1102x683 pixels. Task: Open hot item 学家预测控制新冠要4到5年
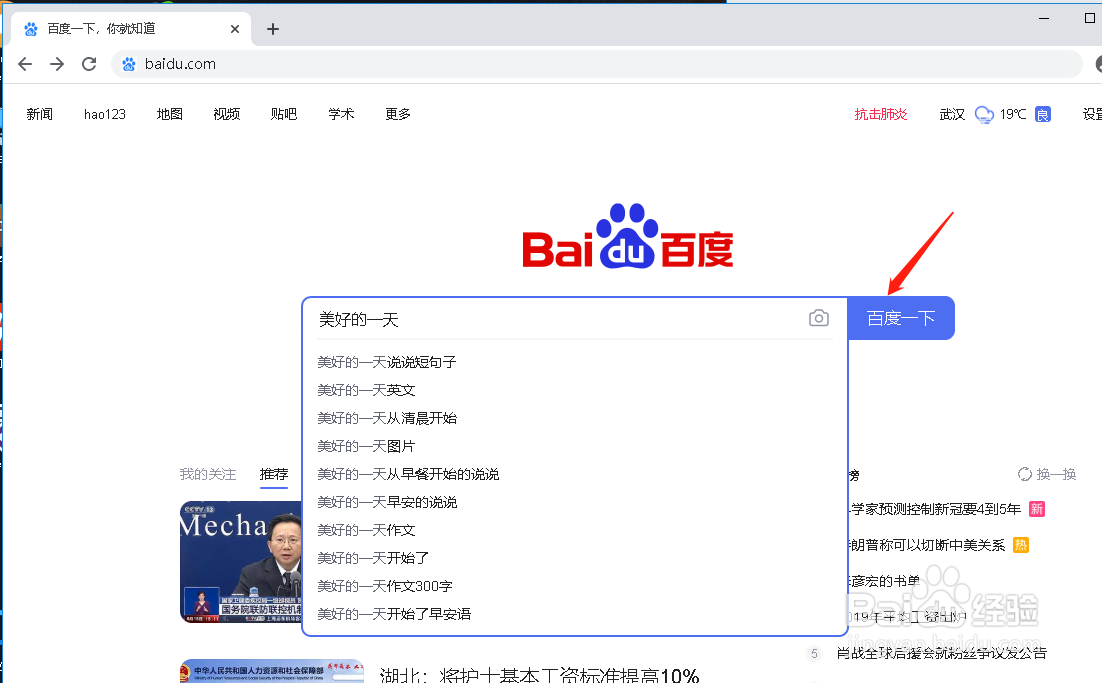point(935,509)
